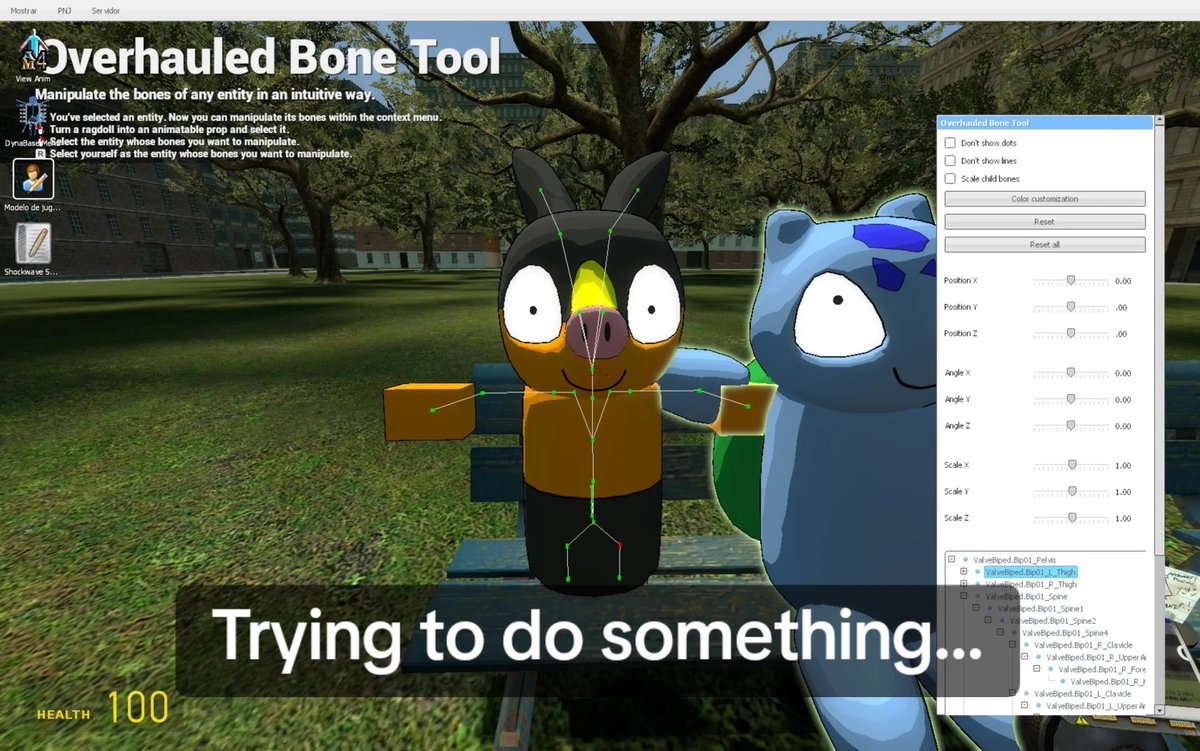The width and height of the screenshot is (1200, 751).
Task: Collapse the ValveBiped.Bip01_Spine4 node
Action: tap(1000, 633)
